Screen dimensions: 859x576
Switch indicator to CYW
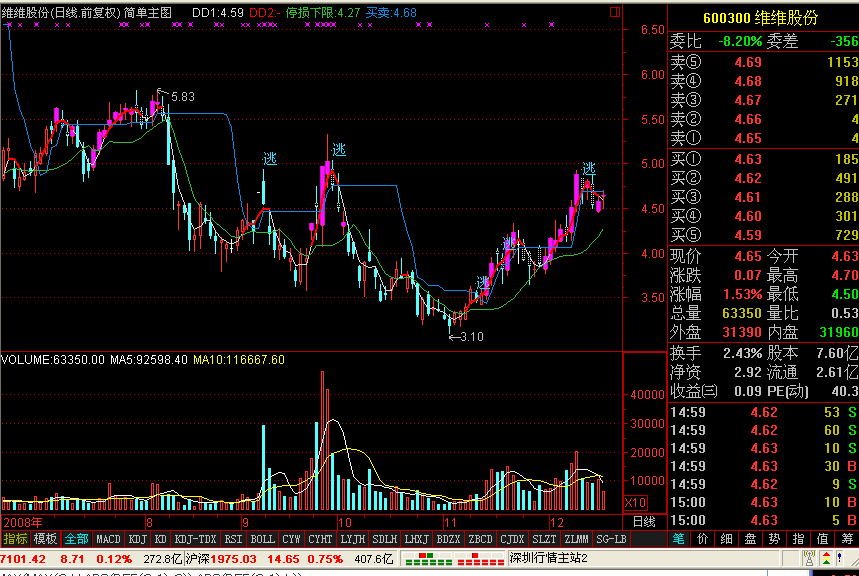point(291,539)
